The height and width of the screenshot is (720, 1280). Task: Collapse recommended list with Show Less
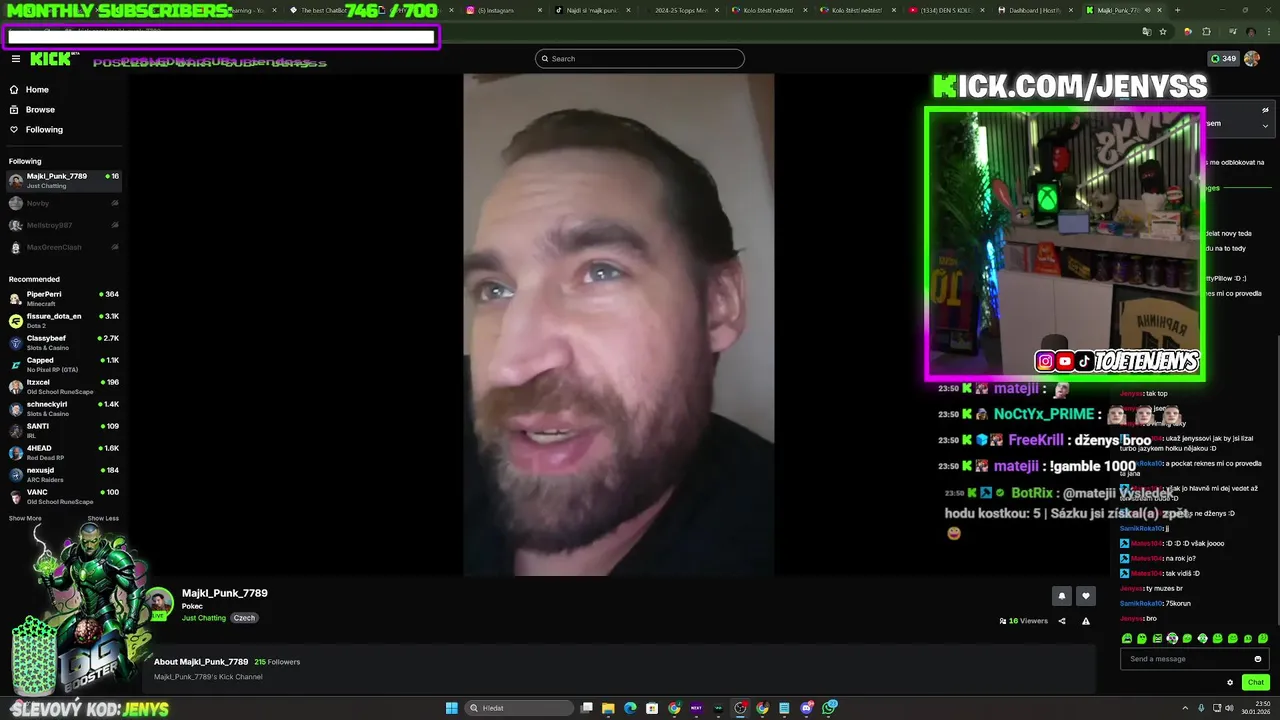[103, 518]
